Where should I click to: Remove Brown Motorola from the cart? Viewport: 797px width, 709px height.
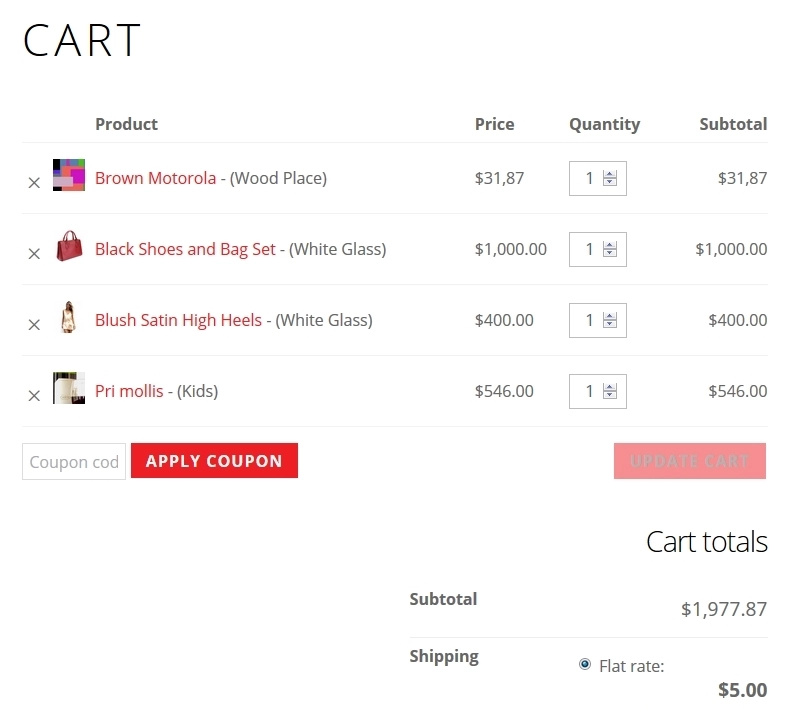34,183
